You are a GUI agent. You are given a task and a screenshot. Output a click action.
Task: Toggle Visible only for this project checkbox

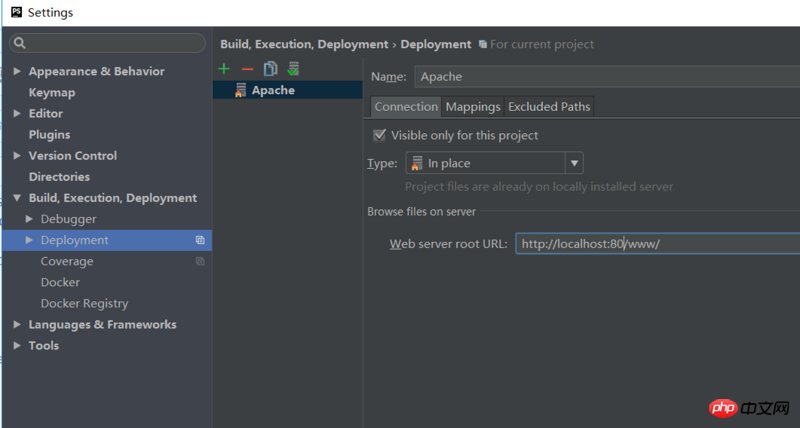click(379, 135)
